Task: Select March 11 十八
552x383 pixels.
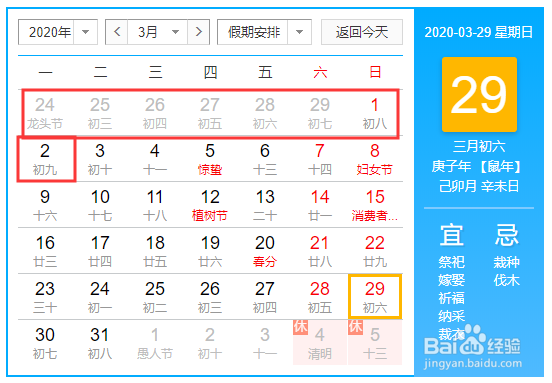Action: tap(155, 205)
